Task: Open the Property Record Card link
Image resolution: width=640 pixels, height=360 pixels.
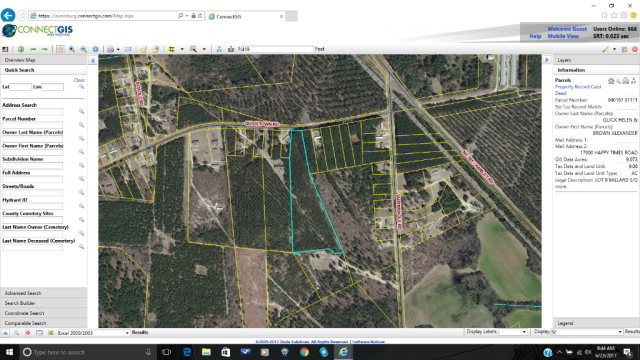Action: (x=578, y=87)
